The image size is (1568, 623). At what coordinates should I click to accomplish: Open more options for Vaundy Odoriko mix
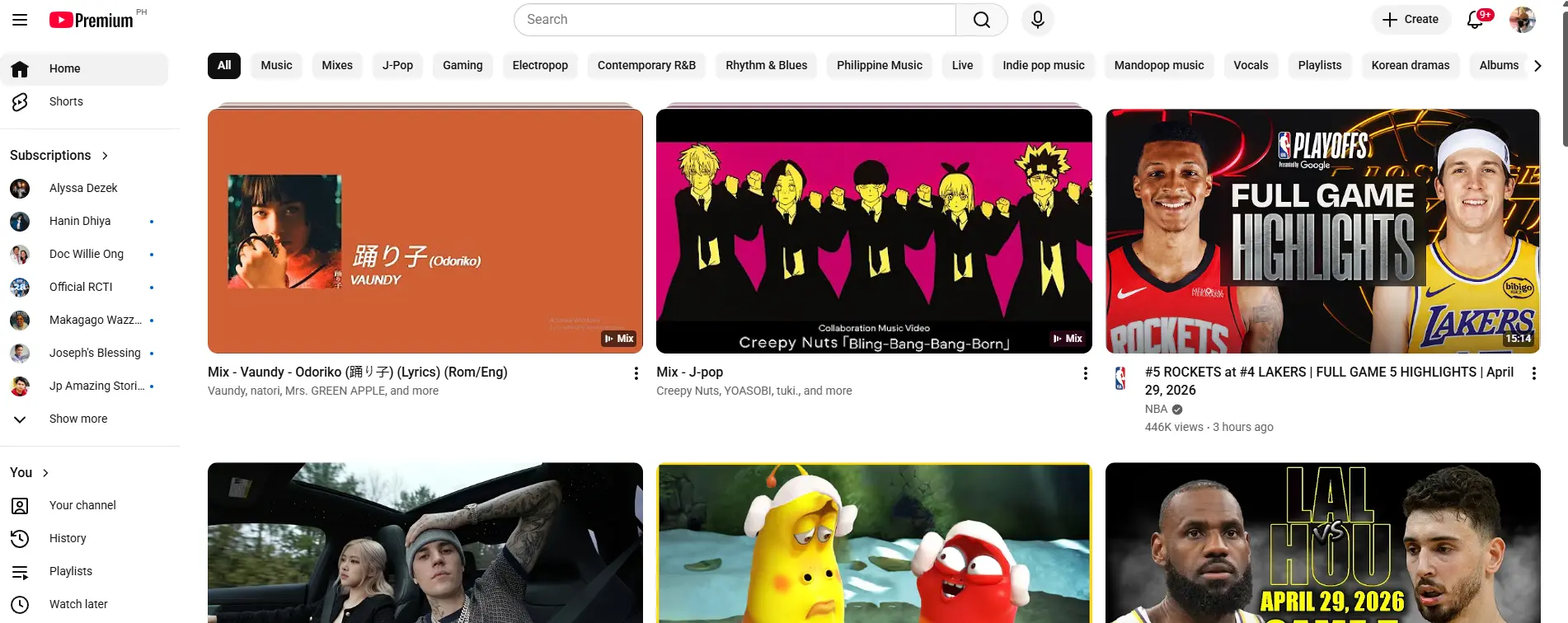point(636,373)
